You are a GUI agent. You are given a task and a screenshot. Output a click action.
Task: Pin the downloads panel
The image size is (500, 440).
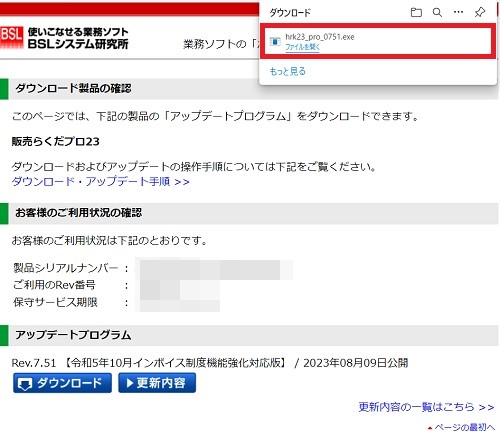480,13
